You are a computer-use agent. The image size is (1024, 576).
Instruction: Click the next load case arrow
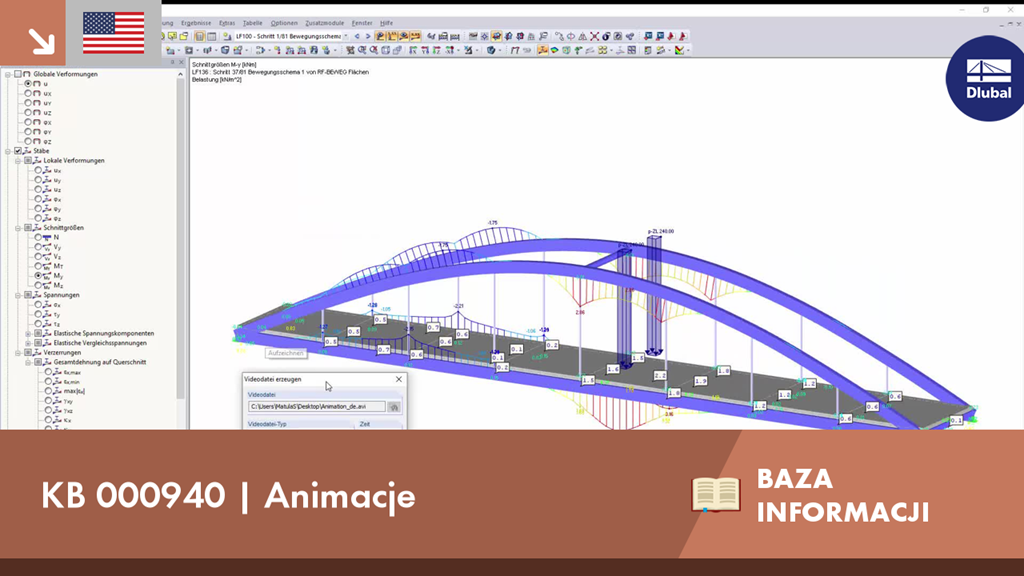[x=368, y=37]
